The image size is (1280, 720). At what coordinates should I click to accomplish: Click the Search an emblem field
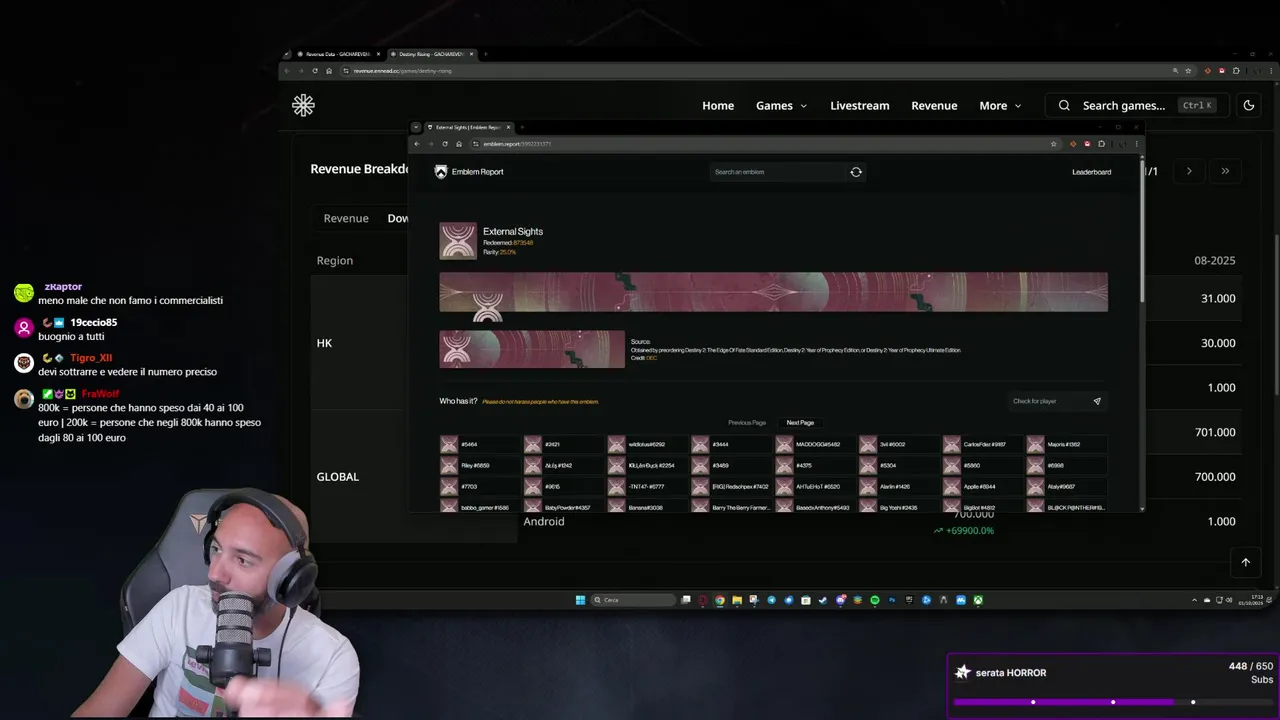(x=777, y=172)
